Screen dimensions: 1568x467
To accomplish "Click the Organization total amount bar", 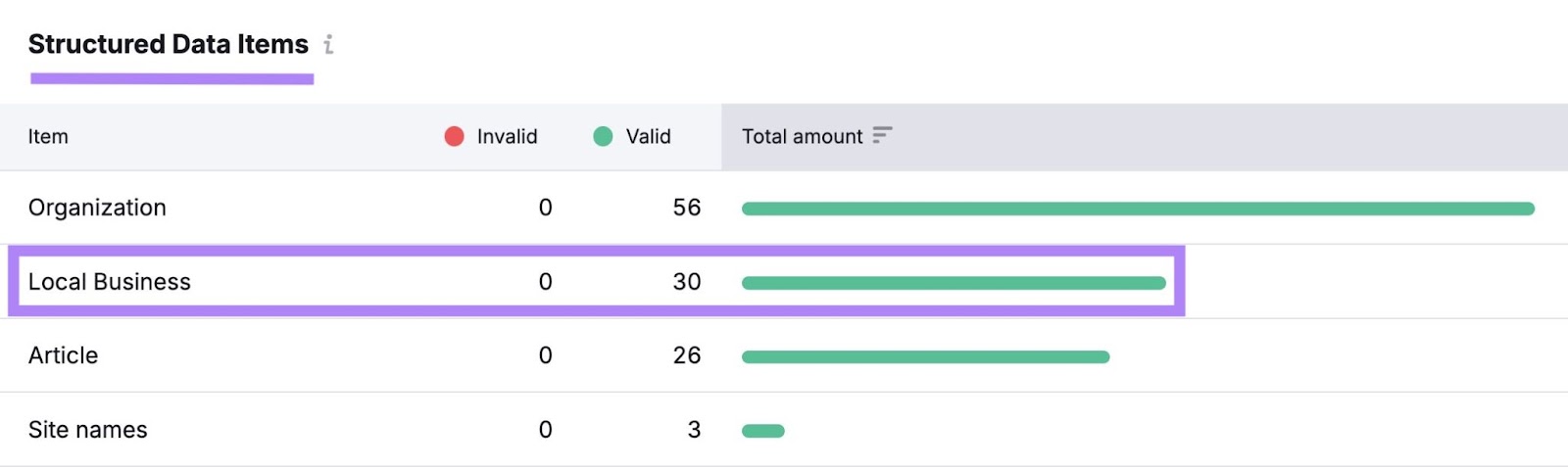I will point(1137,209).
